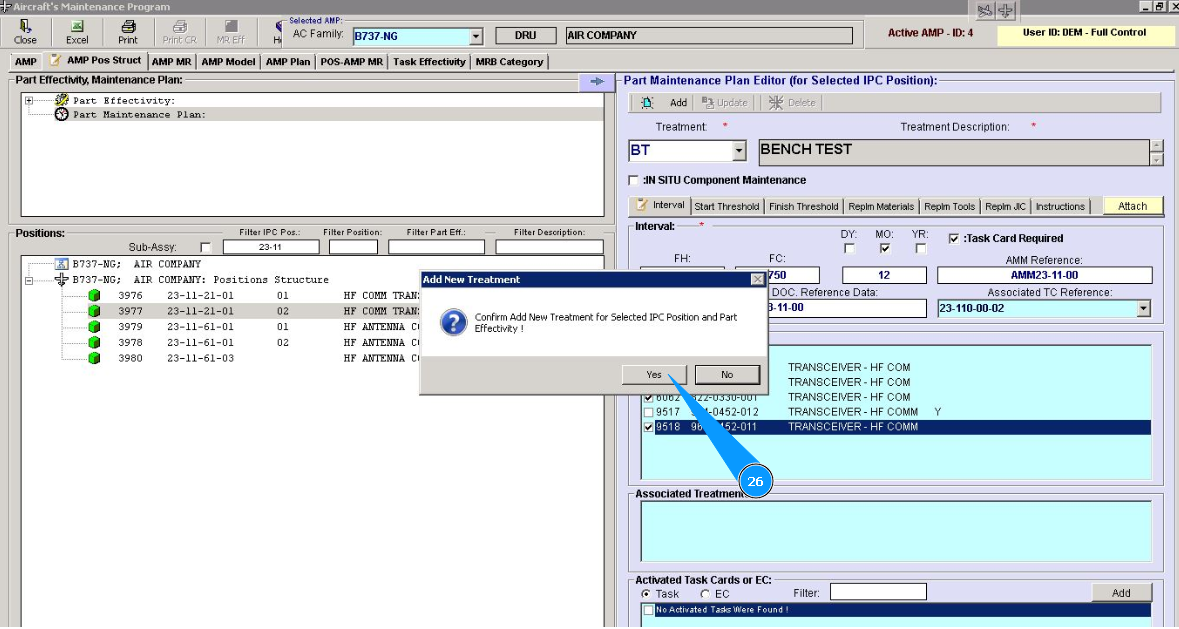Viewport: 1179px width, 629px height.
Task: Select the EC radio button
Action: click(705, 594)
